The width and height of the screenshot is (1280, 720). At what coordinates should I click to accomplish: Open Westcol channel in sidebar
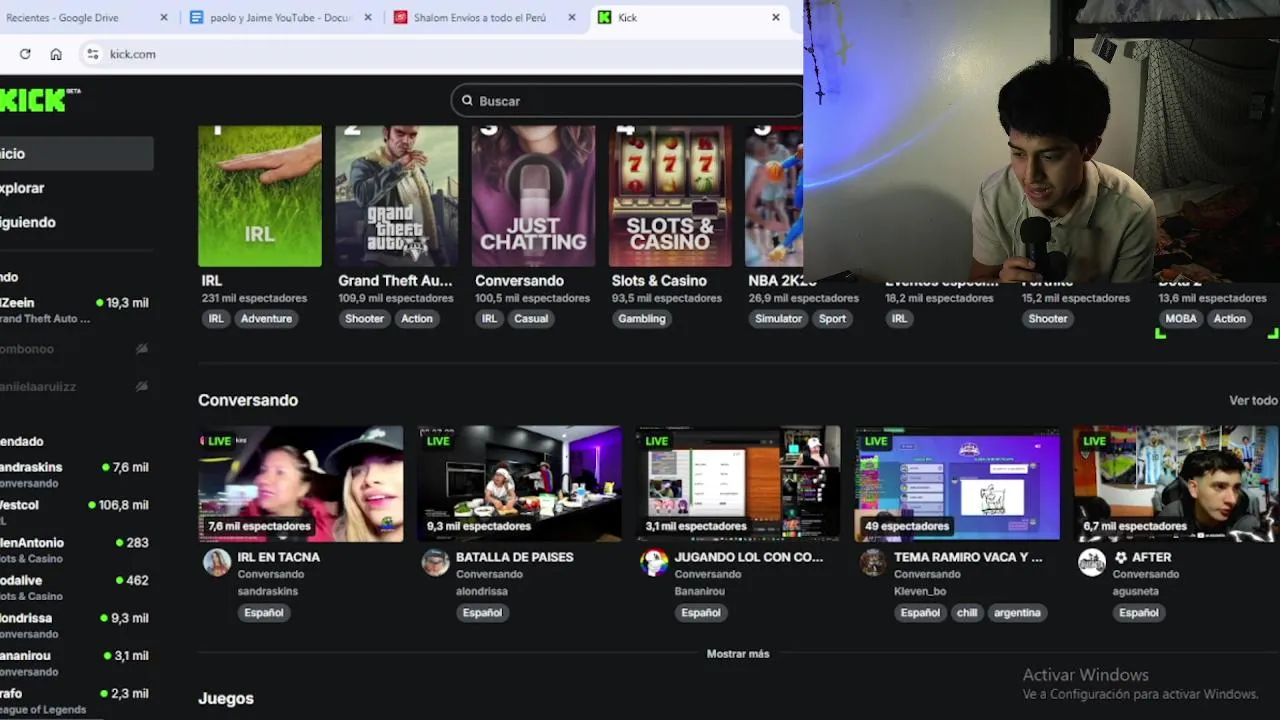click(76, 511)
